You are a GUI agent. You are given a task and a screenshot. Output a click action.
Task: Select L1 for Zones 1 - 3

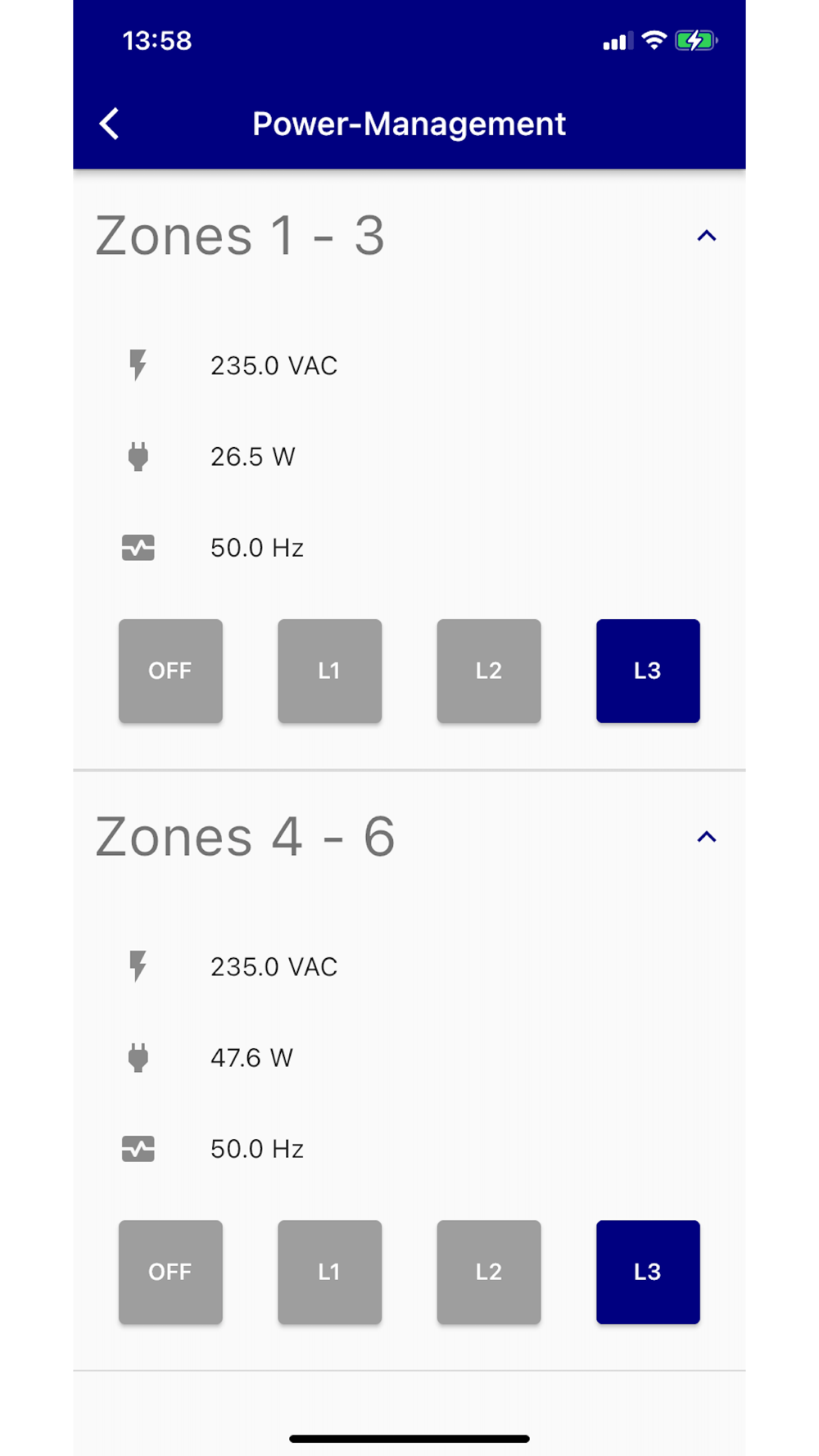click(x=329, y=671)
